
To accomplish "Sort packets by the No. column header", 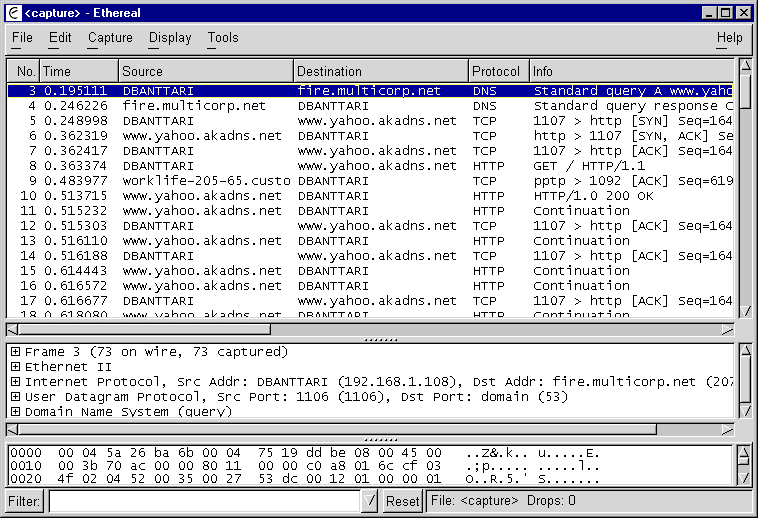I will coord(24,72).
